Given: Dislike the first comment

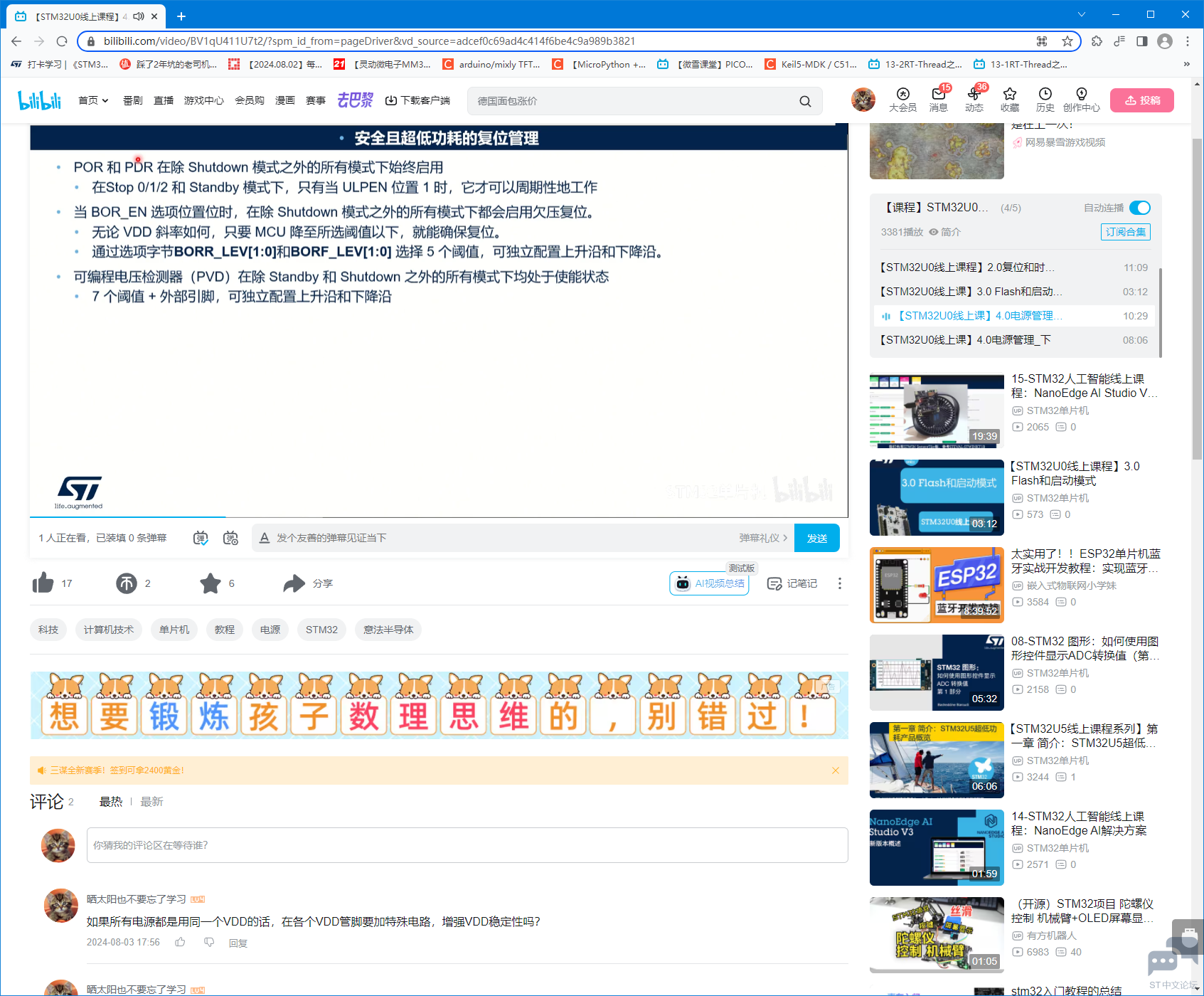Looking at the screenshot, I should point(209,942).
